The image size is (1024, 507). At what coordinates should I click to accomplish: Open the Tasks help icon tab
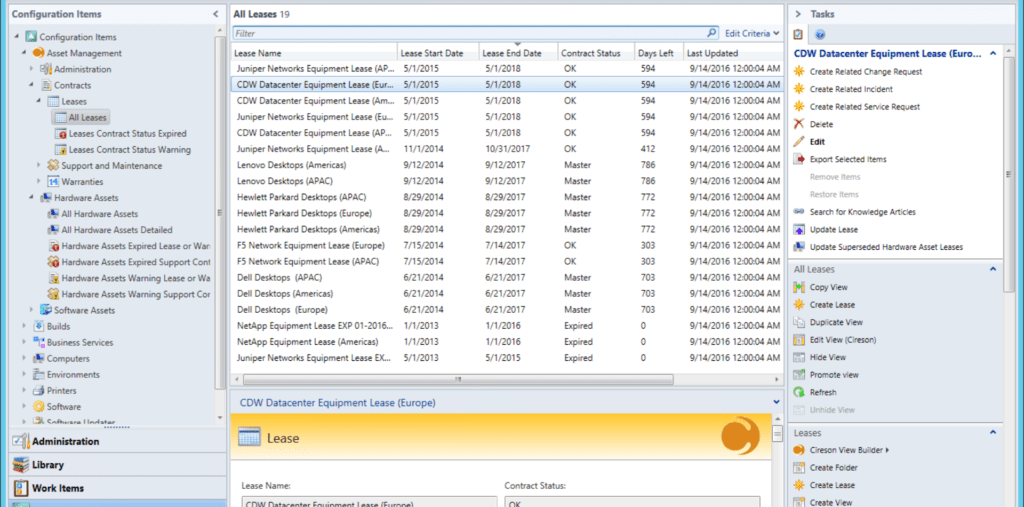click(x=820, y=35)
